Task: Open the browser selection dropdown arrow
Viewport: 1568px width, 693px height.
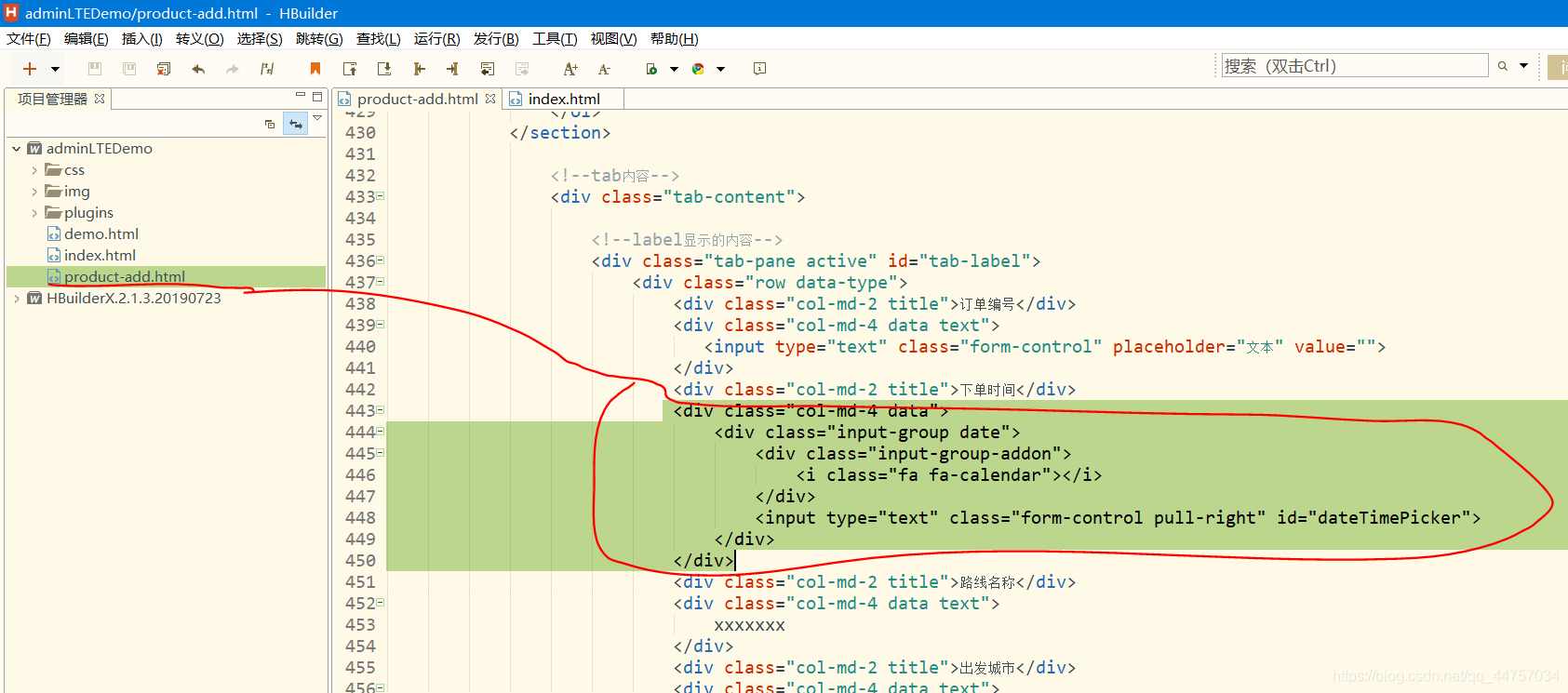Action: [720, 69]
